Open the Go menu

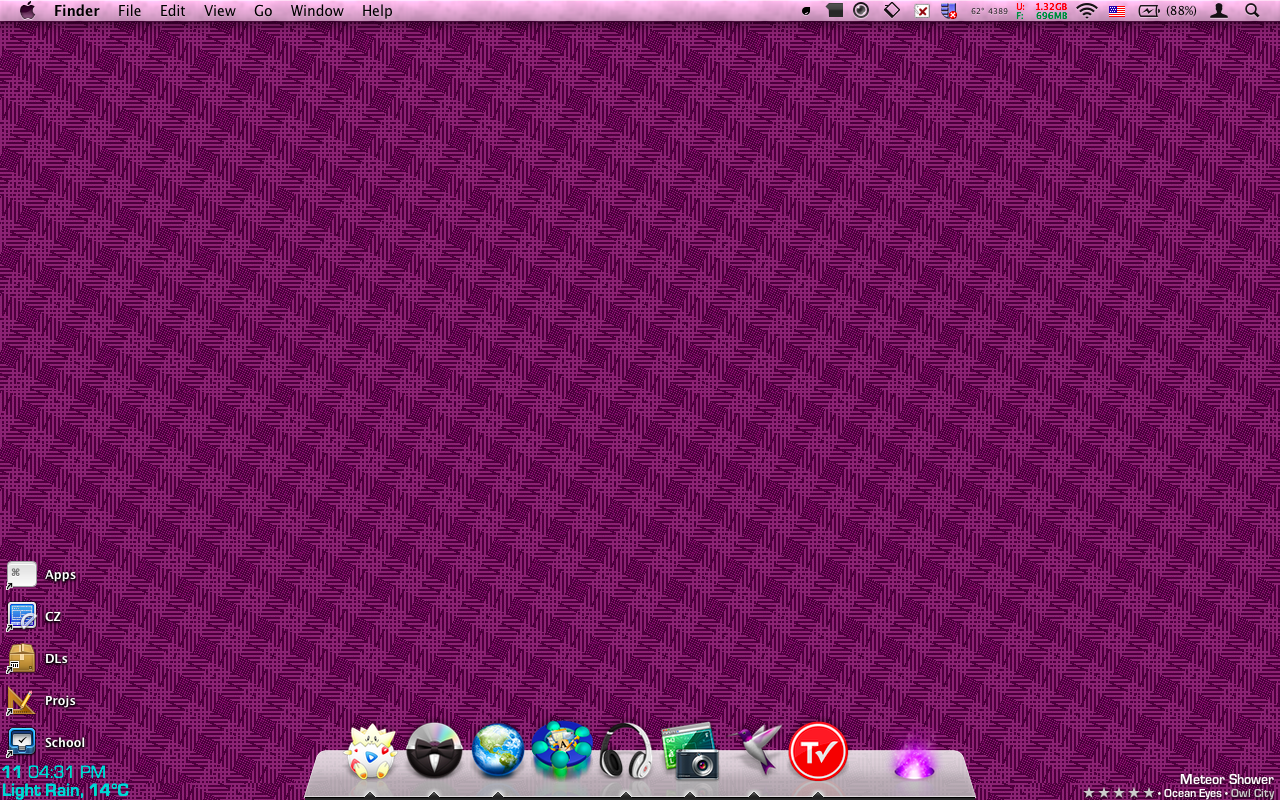point(263,11)
